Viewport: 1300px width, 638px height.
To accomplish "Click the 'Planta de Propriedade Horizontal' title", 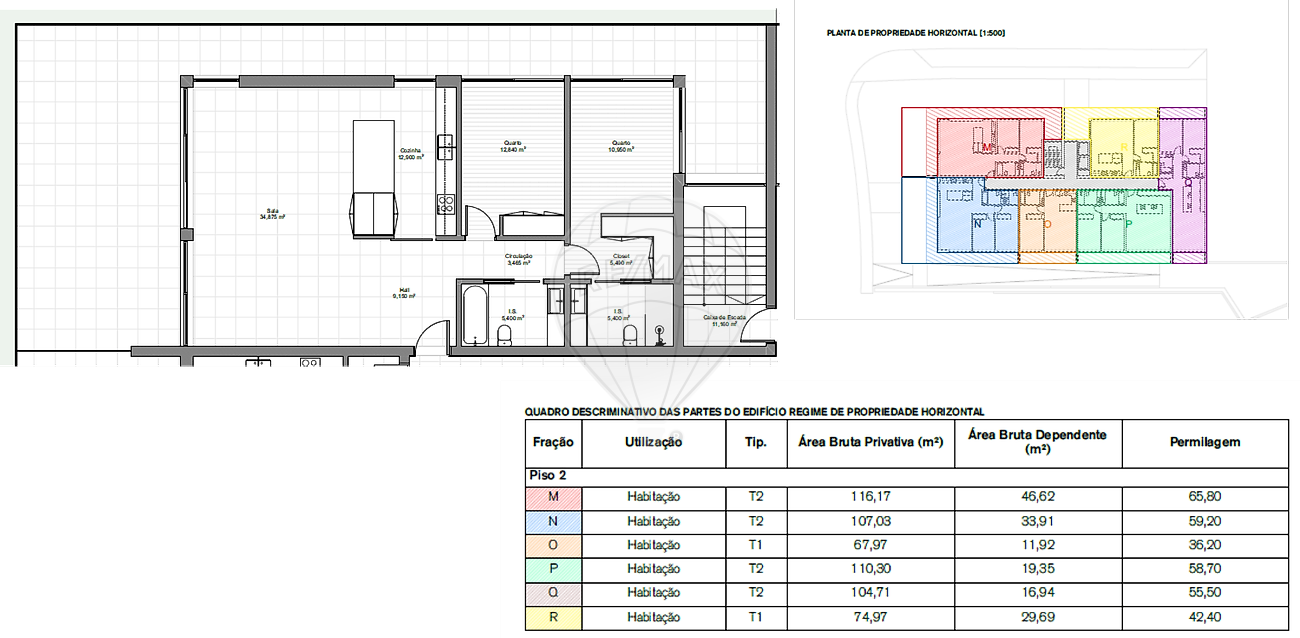I will point(915,34).
